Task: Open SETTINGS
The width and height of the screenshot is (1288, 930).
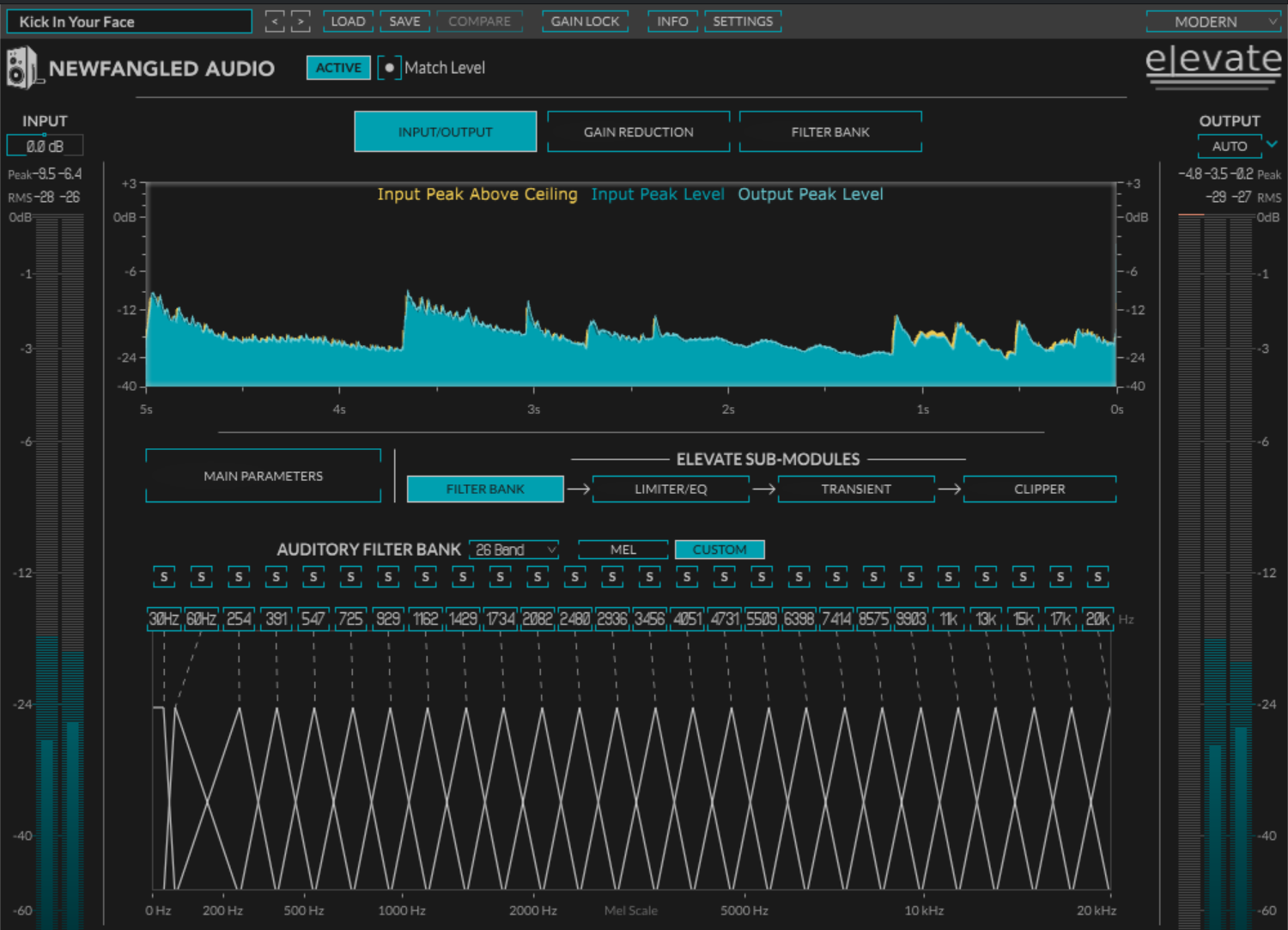Action: (x=743, y=21)
